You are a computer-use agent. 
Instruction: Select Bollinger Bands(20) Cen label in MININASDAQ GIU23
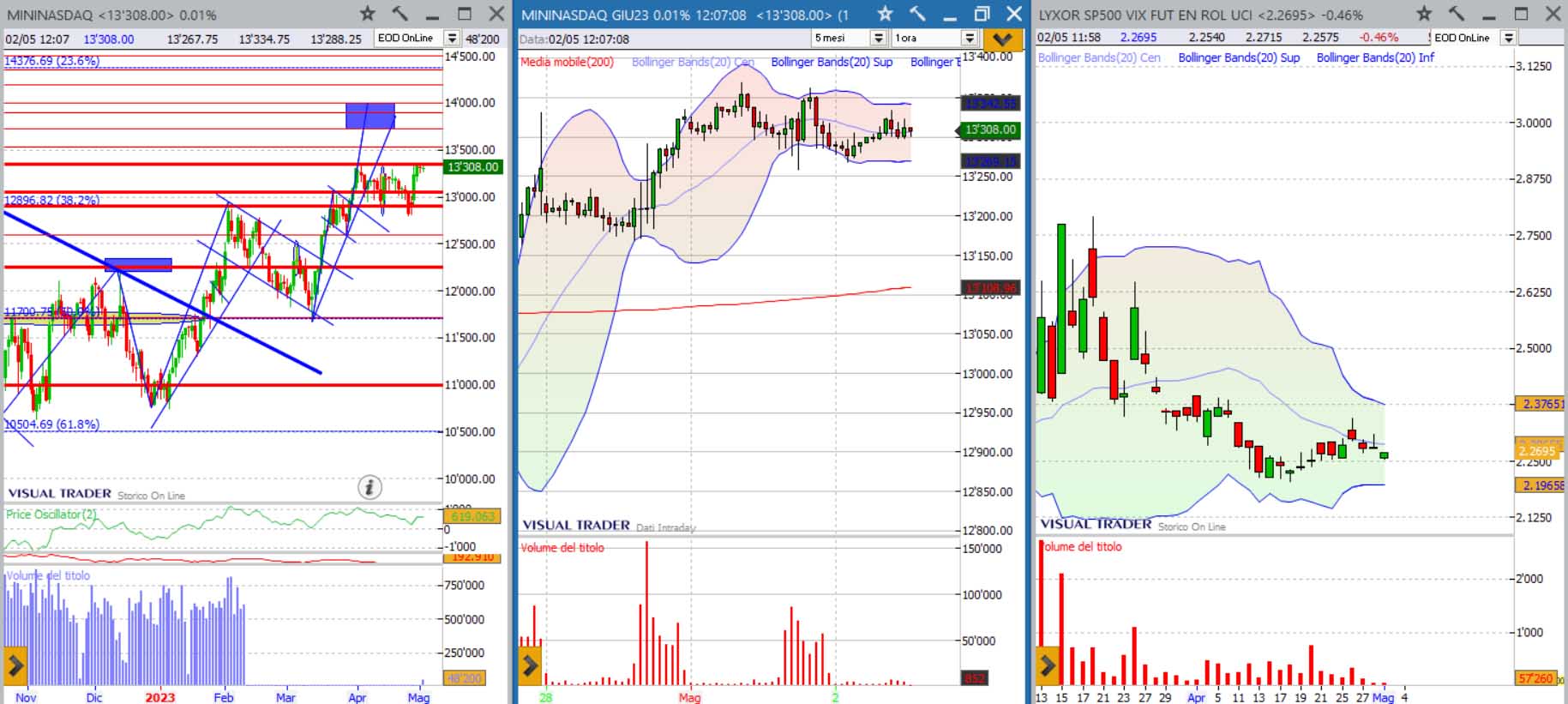[x=693, y=62]
